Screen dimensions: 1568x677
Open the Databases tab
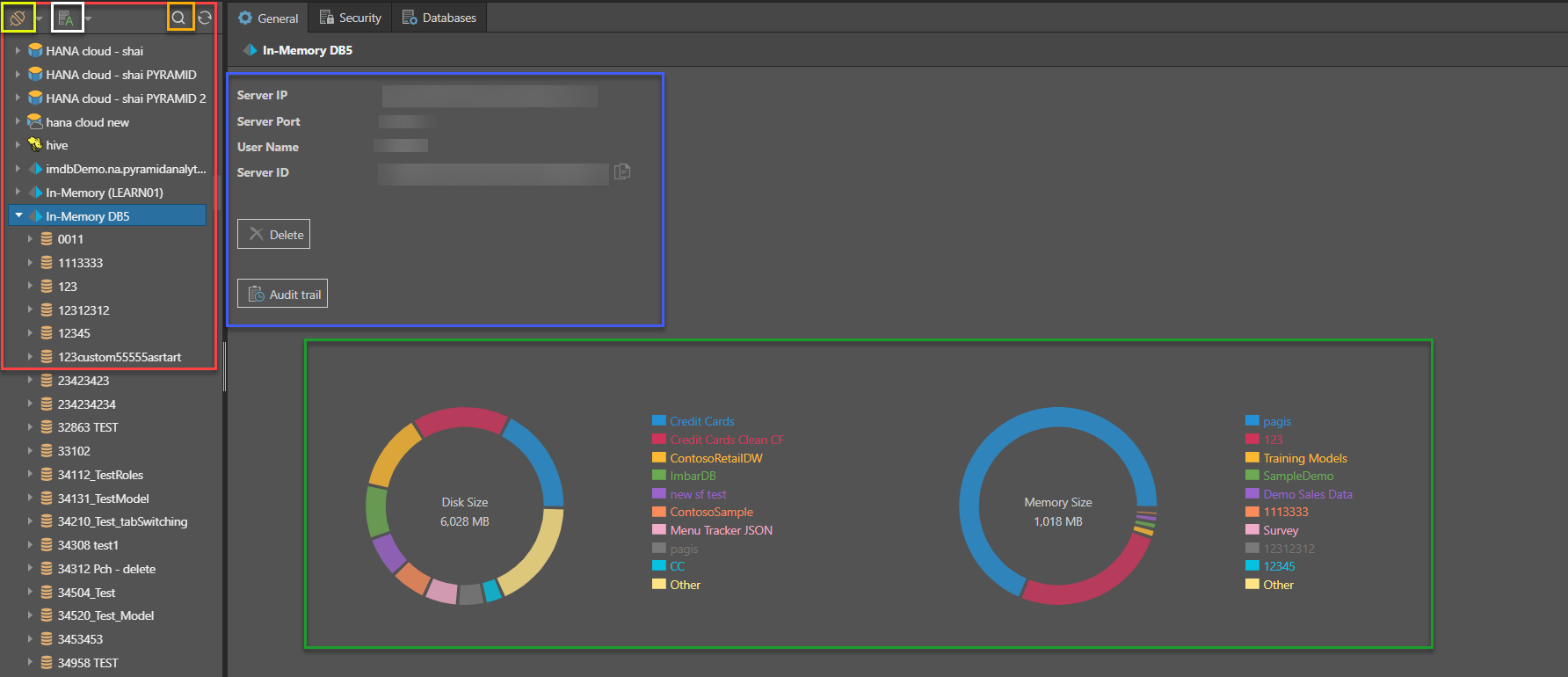pos(439,18)
